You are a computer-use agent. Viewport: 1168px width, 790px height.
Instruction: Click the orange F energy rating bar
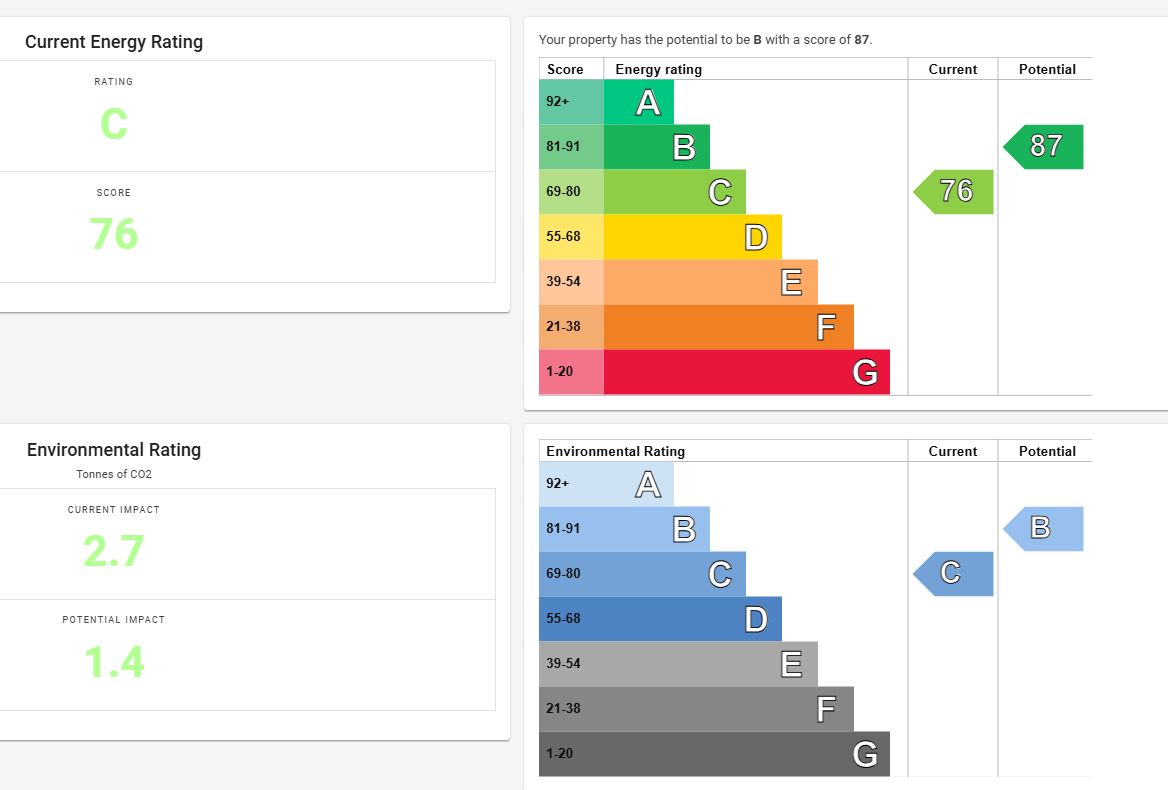[728, 327]
